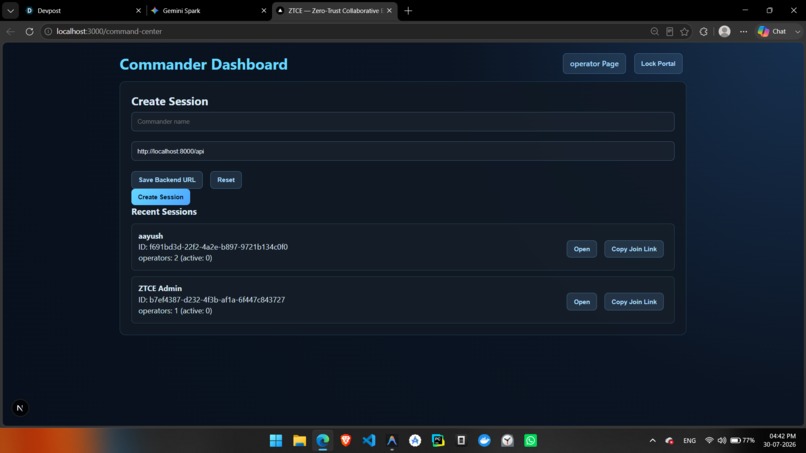Click 'operators: 2 (active: 0)' text
The height and width of the screenshot is (453, 806).
(175, 258)
